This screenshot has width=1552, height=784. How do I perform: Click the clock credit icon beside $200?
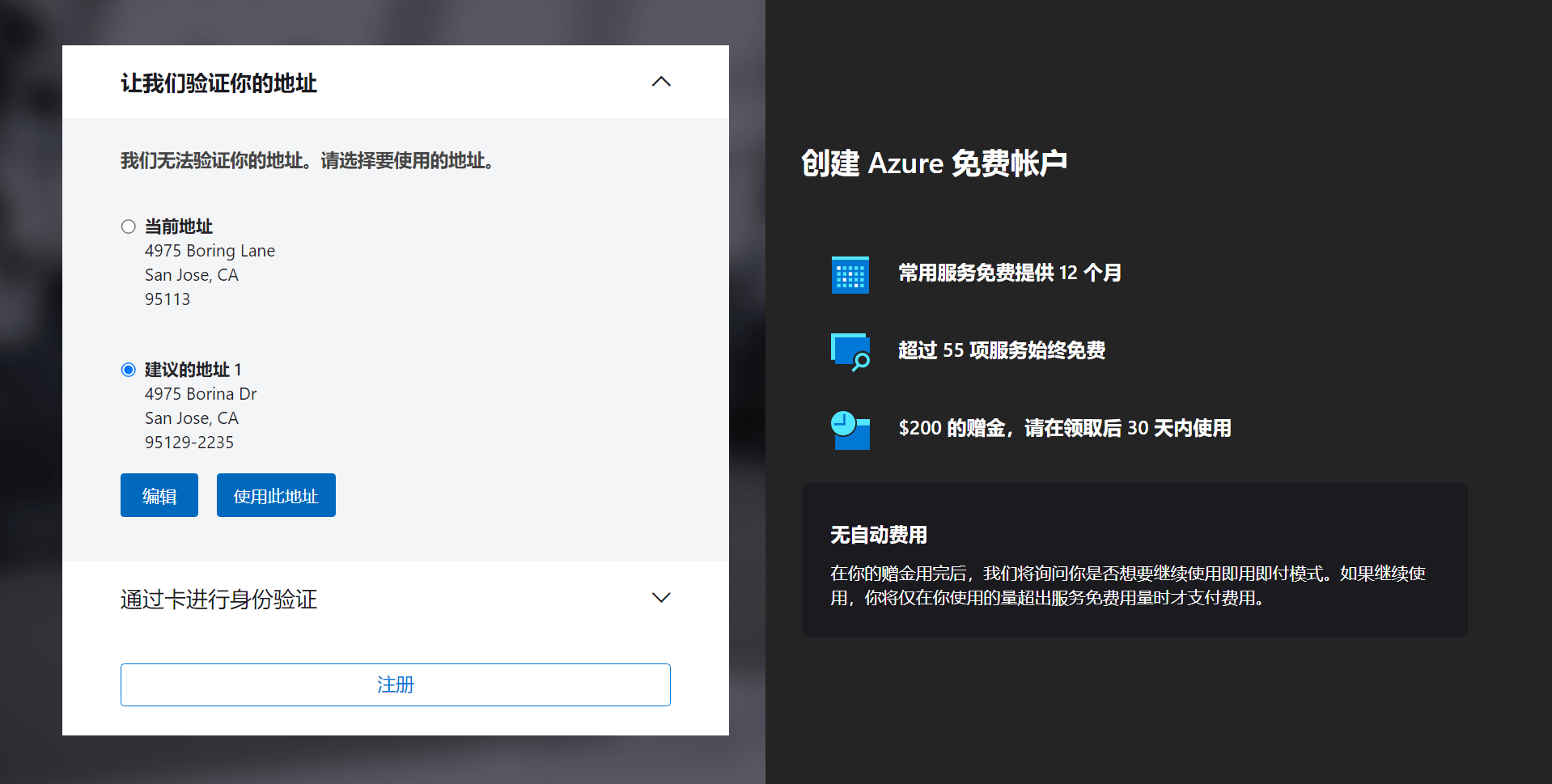click(850, 430)
